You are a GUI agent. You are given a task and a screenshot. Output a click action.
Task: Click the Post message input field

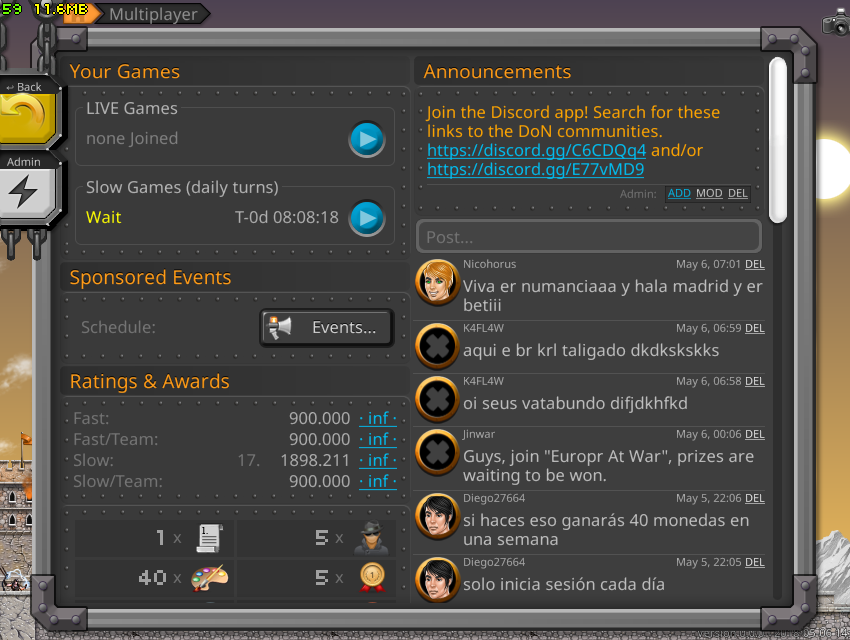point(588,237)
